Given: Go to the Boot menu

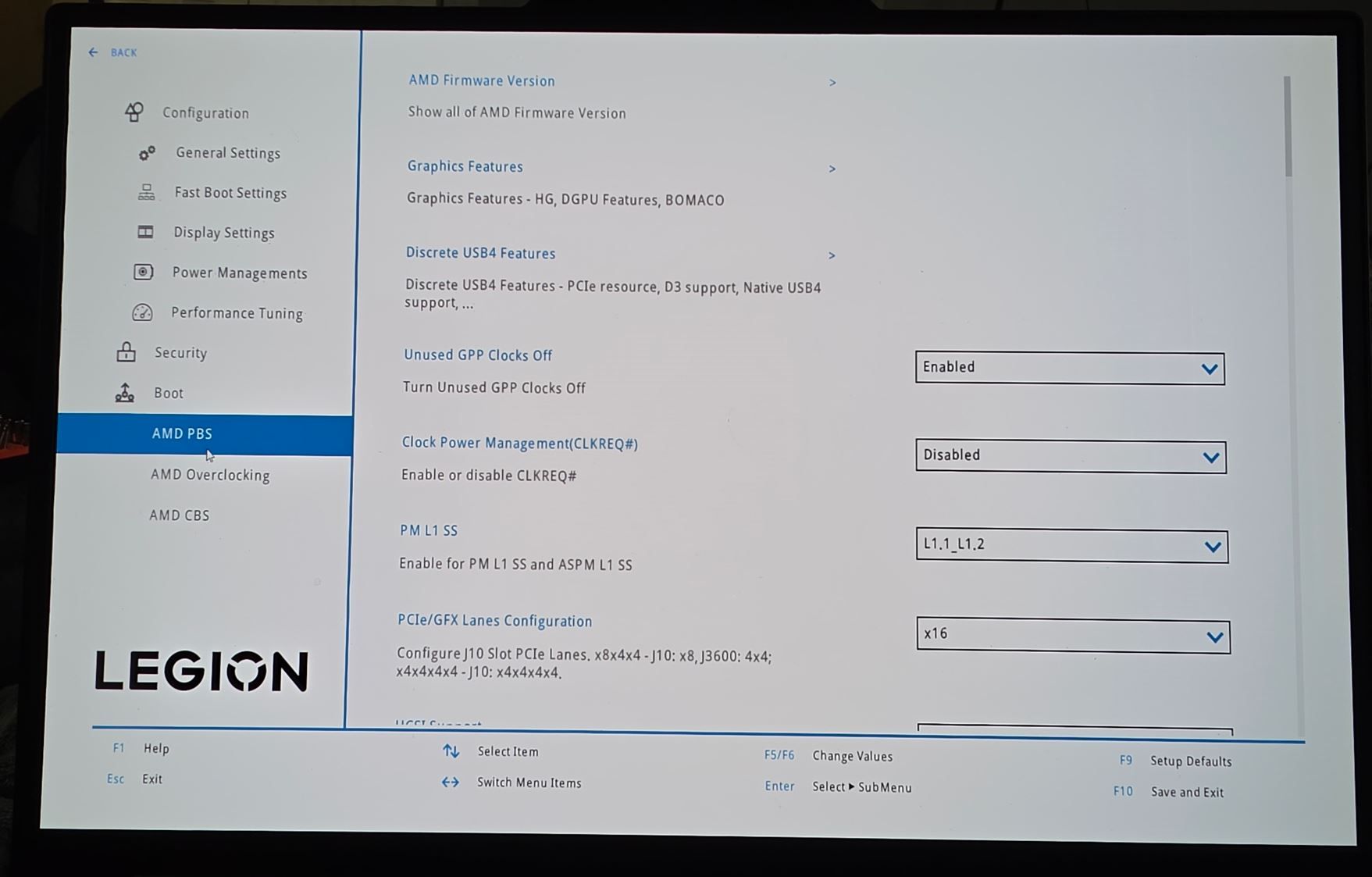Looking at the screenshot, I should click(169, 393).
